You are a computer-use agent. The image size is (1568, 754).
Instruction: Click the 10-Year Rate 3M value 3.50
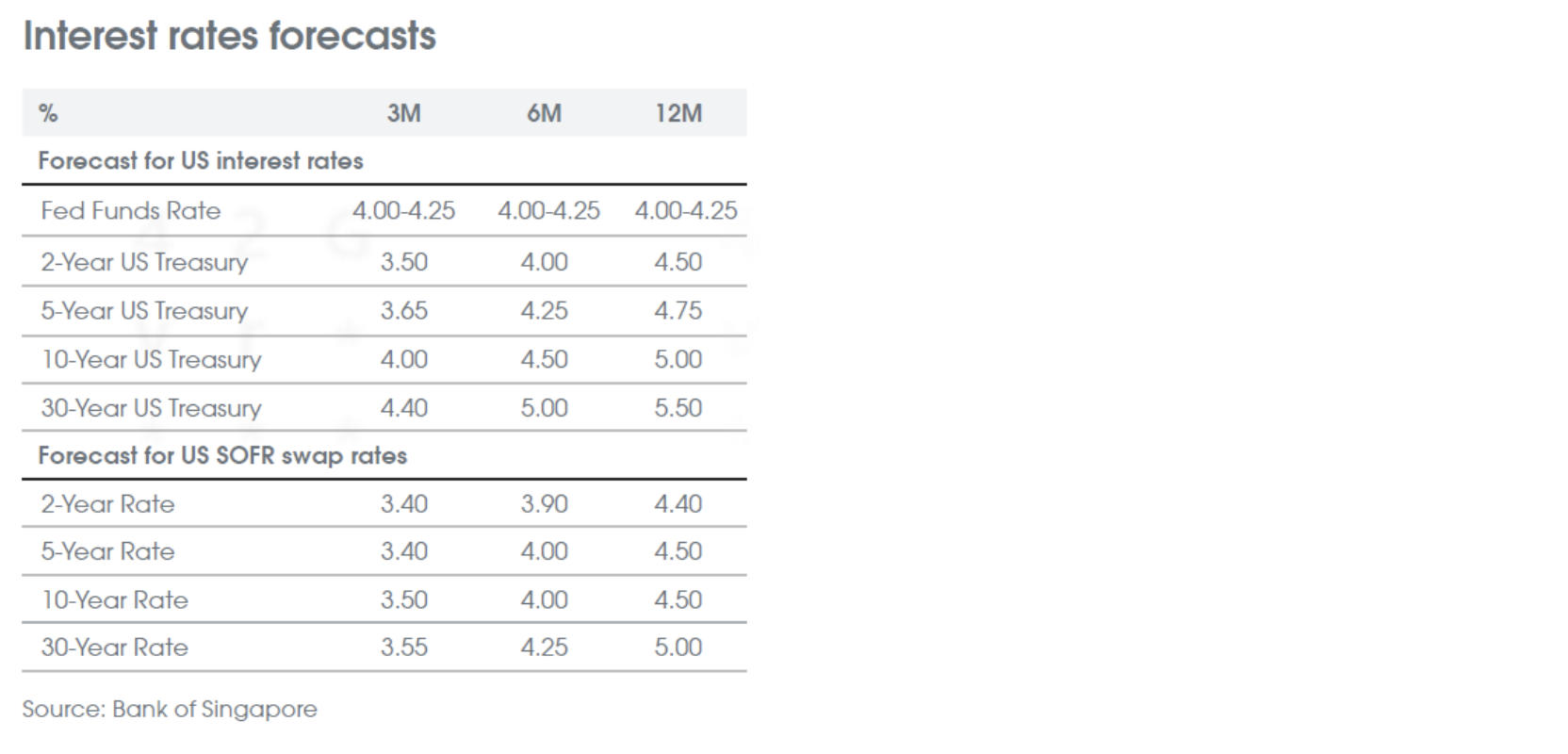click(x=404, y=599)
